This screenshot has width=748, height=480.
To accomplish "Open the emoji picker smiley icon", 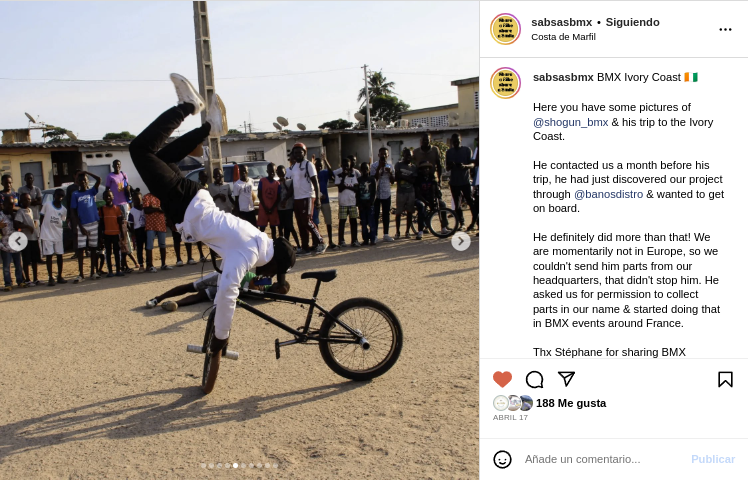I will point(502,459).
